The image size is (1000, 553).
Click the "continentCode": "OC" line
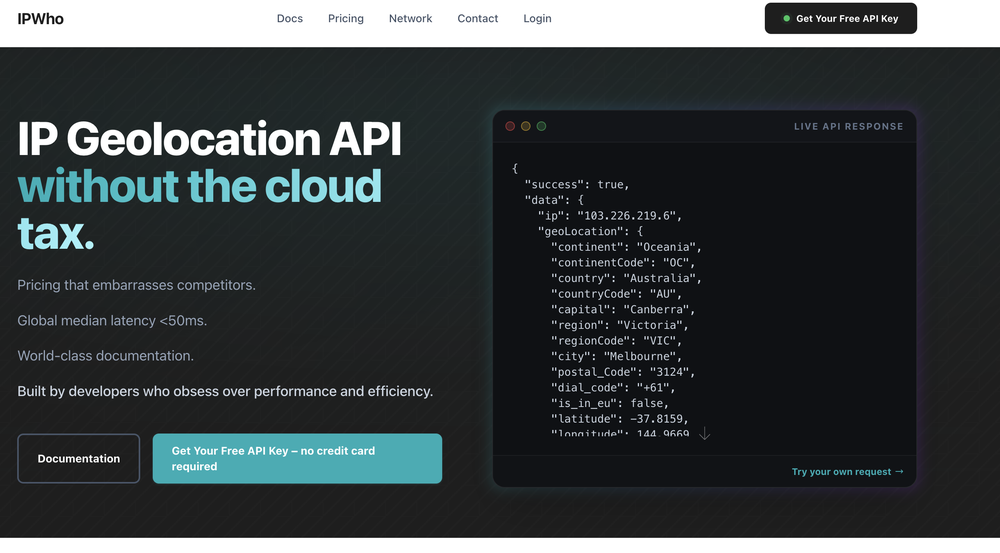[x=623, y=263]
